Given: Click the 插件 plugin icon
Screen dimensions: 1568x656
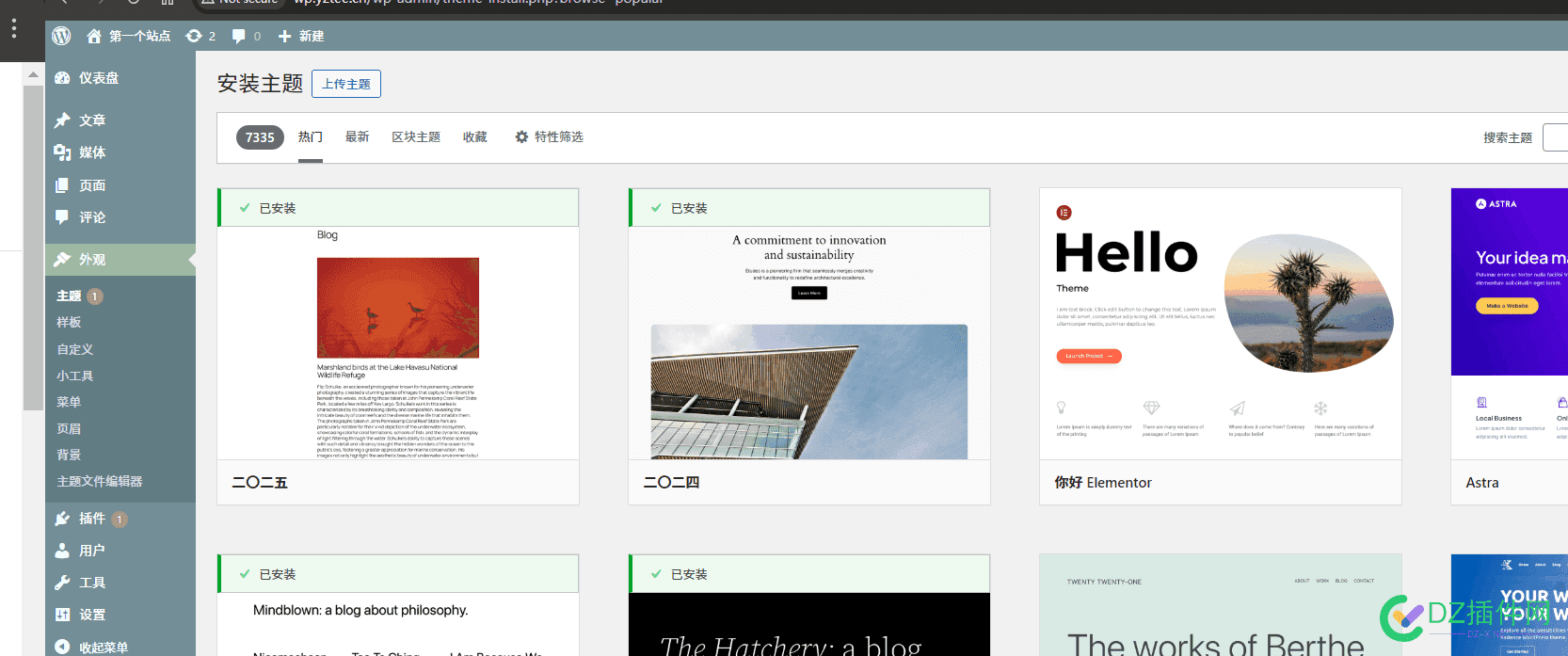Looking at the screenshot, I should (x=62, y=519).
